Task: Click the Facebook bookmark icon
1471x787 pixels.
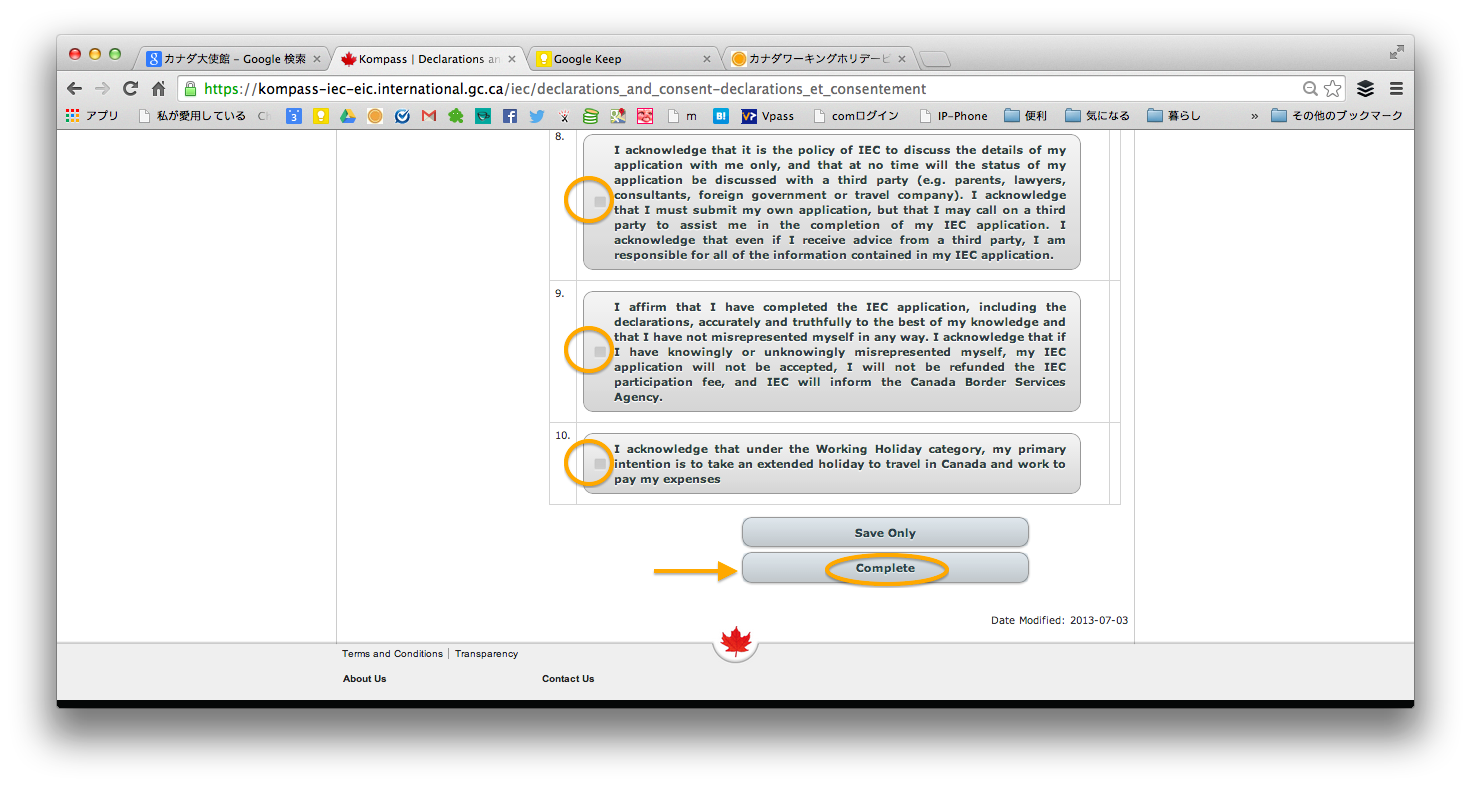Action: (x=510, y=116)
